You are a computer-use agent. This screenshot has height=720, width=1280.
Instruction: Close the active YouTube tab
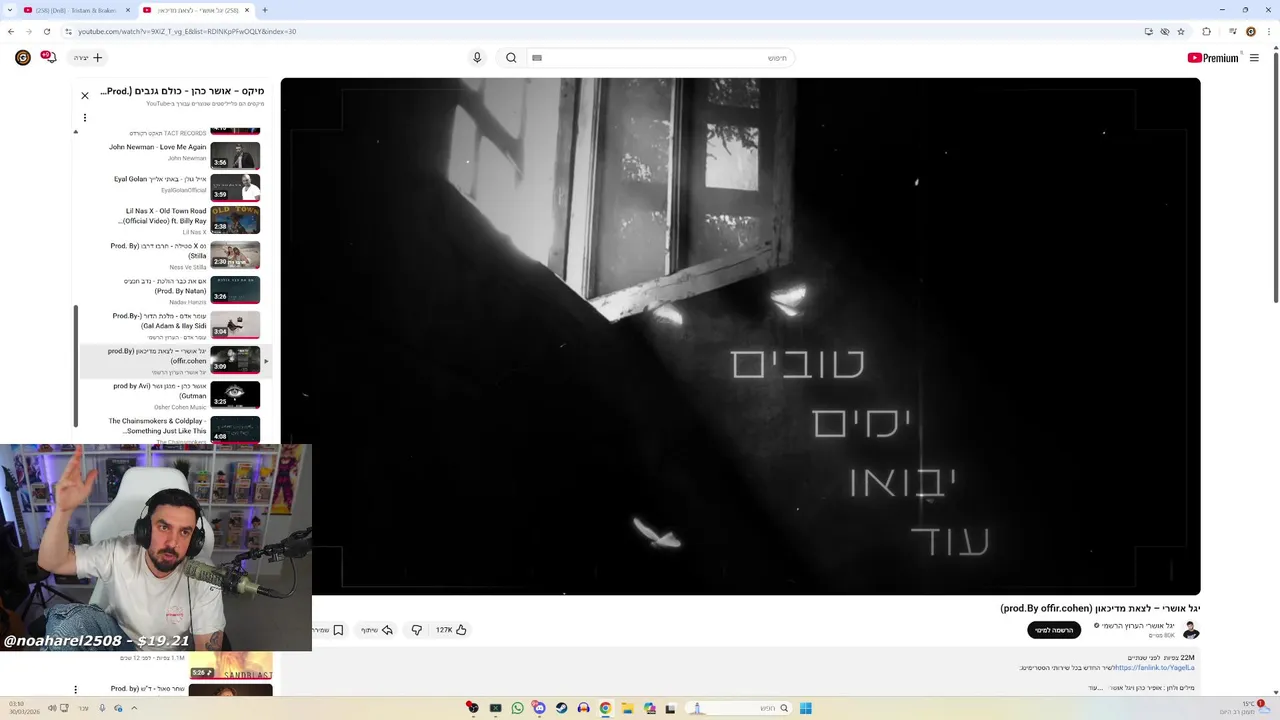(247, 10)
